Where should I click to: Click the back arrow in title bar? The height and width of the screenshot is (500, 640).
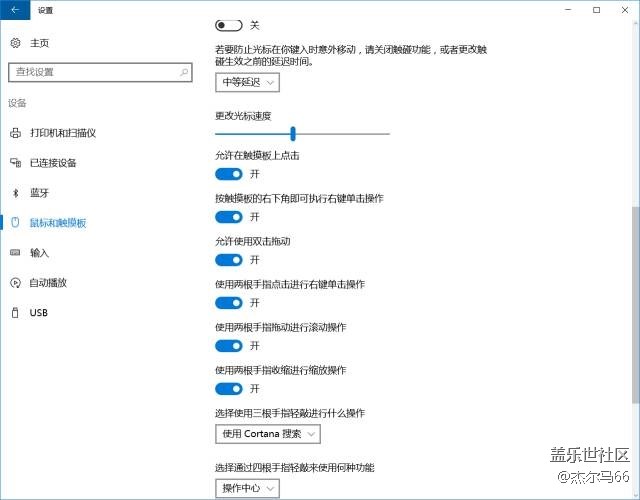[x=14, y=9]
